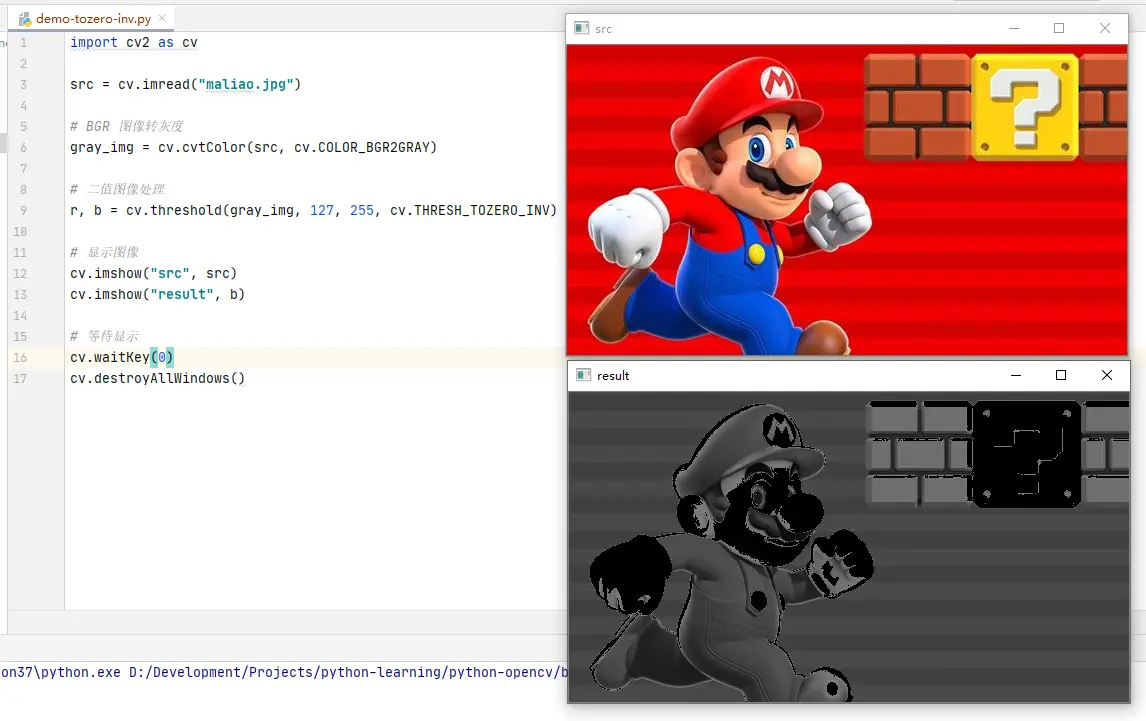Click the value 255 on line 9
The image size is (1146, 721).
362,211
